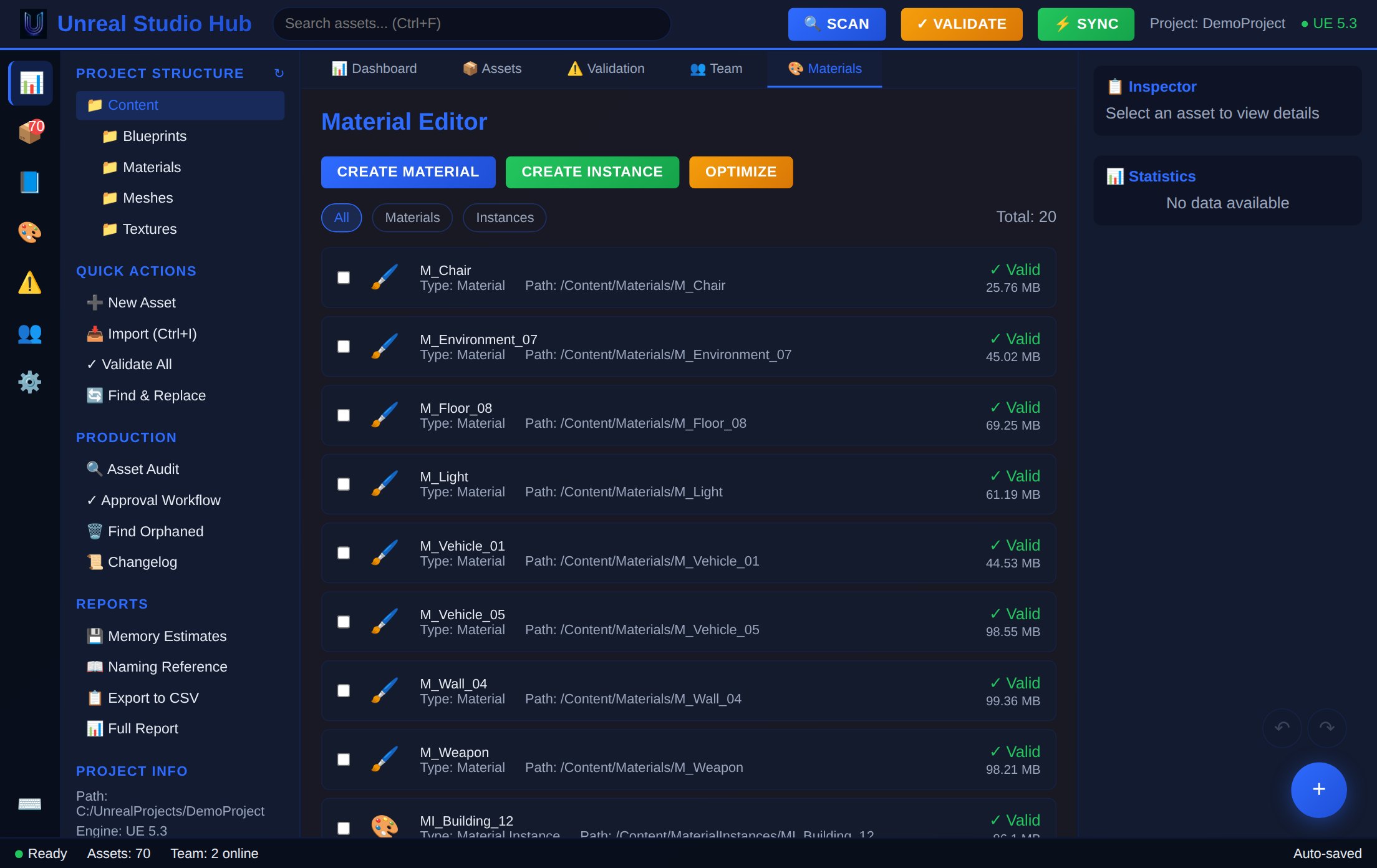The image size is (1377, 868).
Task: Open the dashboard chart icon in sidebar rail
Action: 31,83
